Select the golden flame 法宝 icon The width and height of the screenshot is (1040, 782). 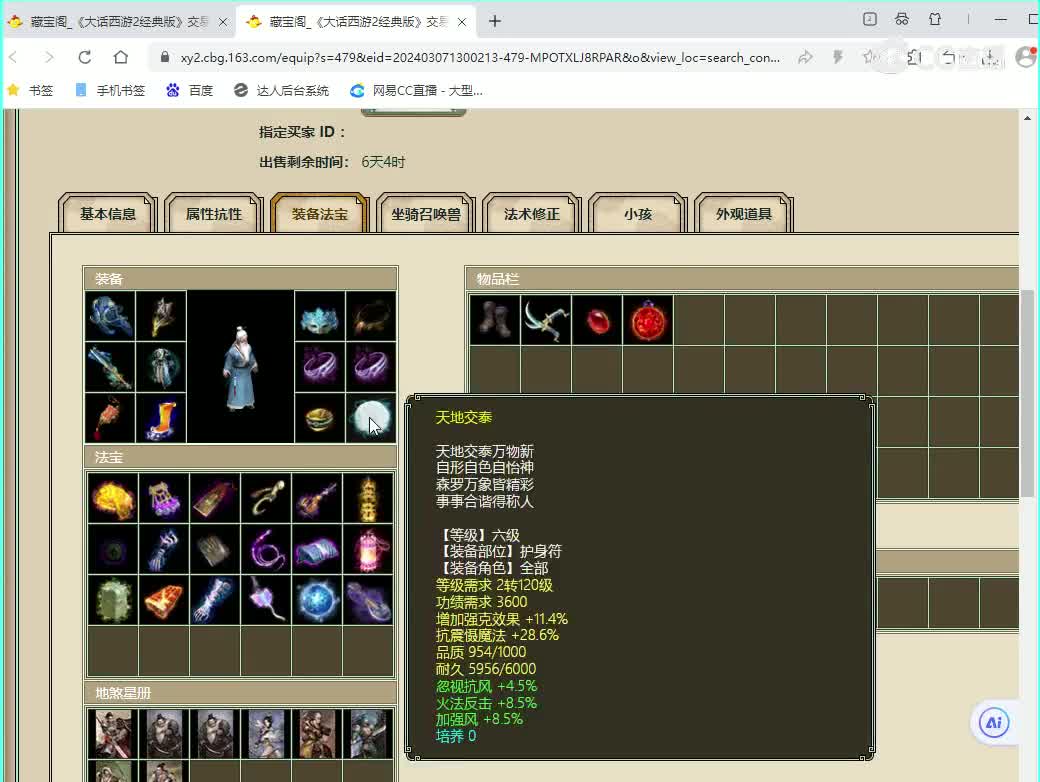(113, 498)
